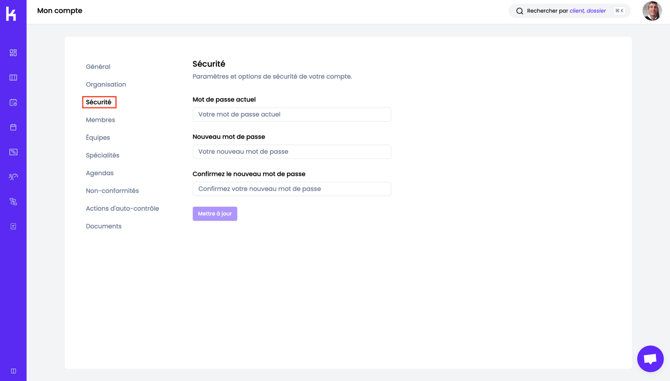Open the board columns icon in sidebar
This screenshot has width=670, height=381.
pyautogui.click(x=13, y=78)
